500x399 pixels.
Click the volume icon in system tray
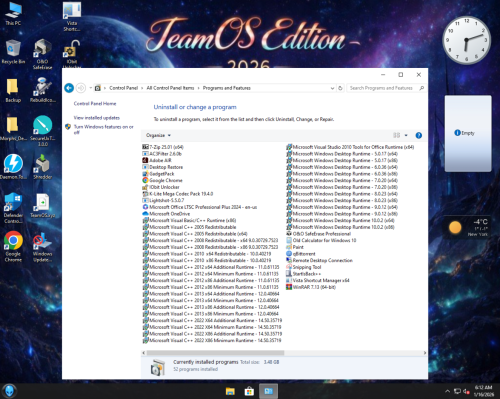pos(466,391)
